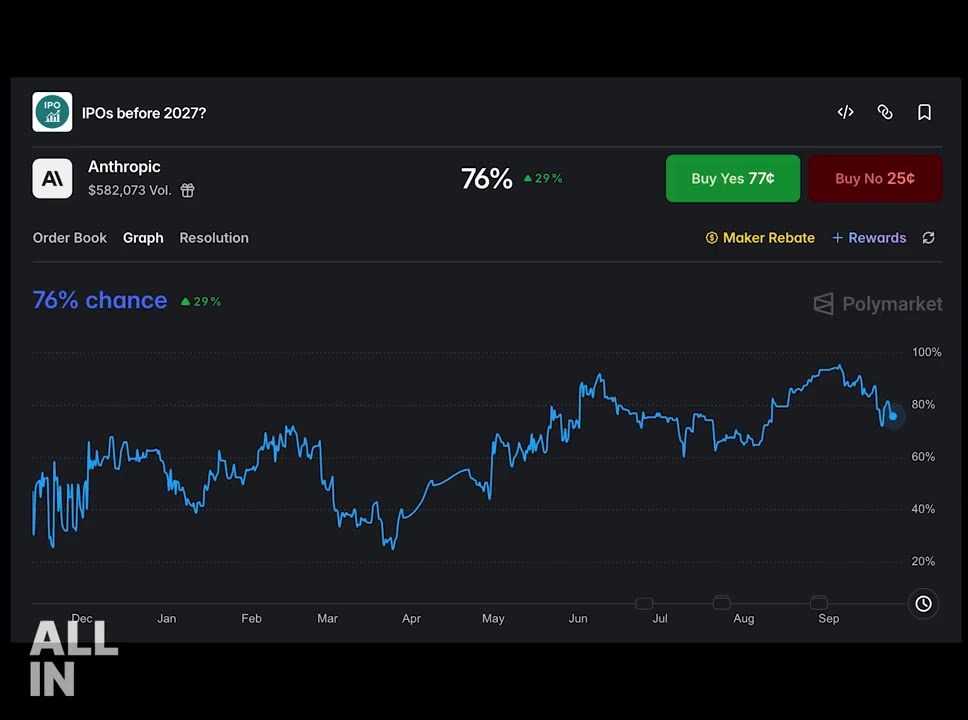Open the IPO market logo icon
Screen dimensions: 968x720
tap(52, 112)
